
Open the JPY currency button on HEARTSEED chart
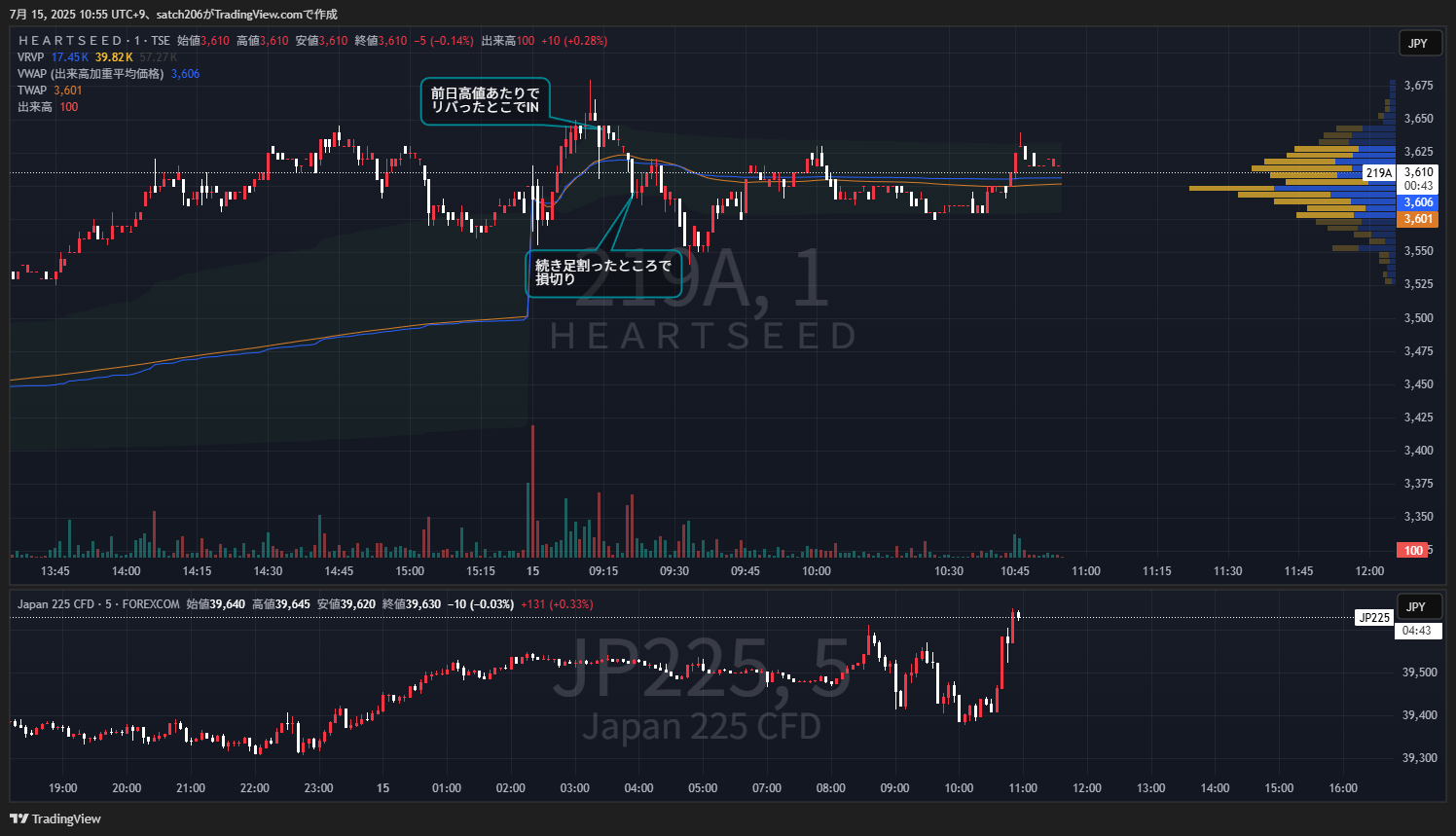point(1418,43)
